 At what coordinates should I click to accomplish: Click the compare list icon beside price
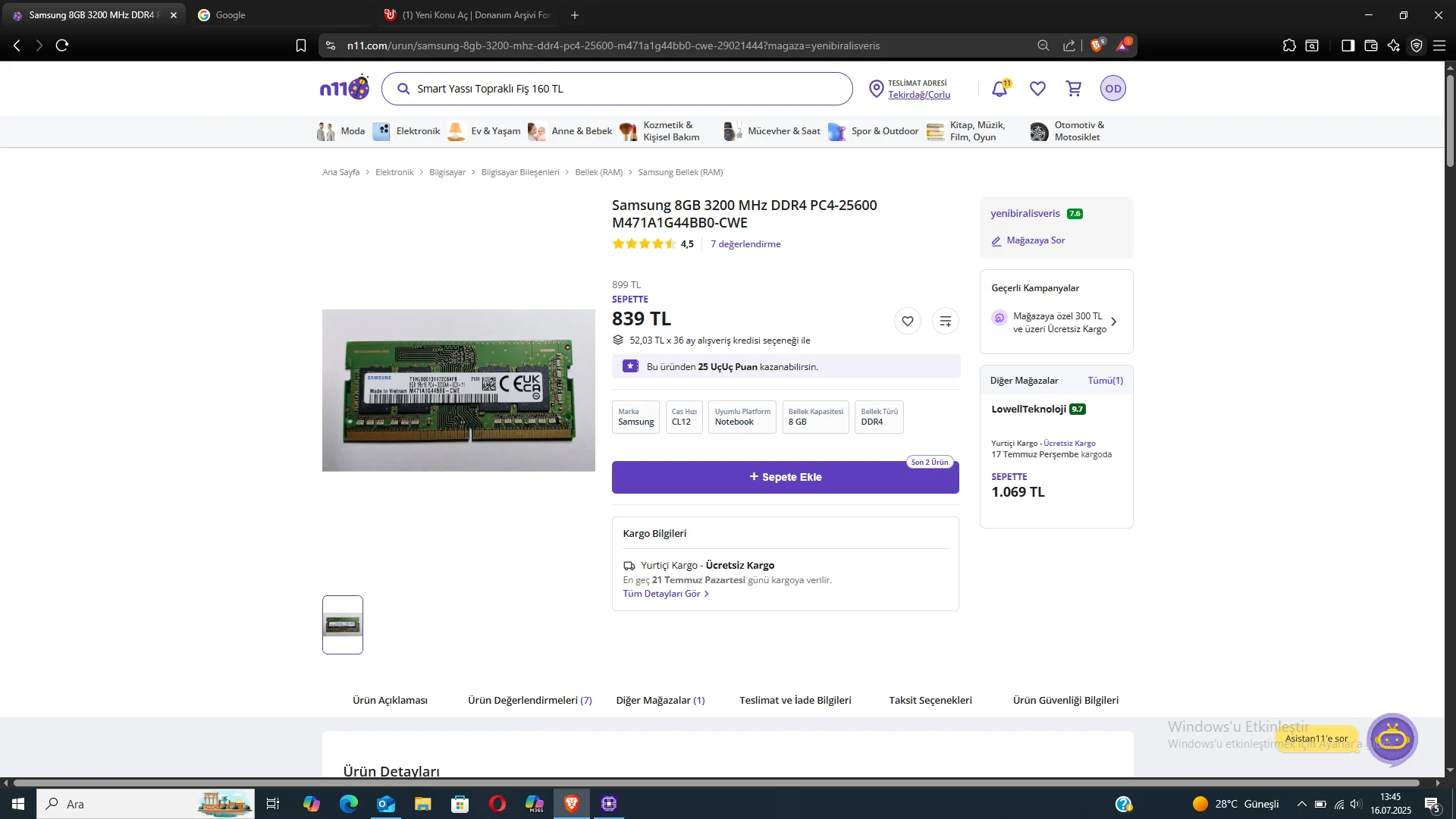point(945,322)
